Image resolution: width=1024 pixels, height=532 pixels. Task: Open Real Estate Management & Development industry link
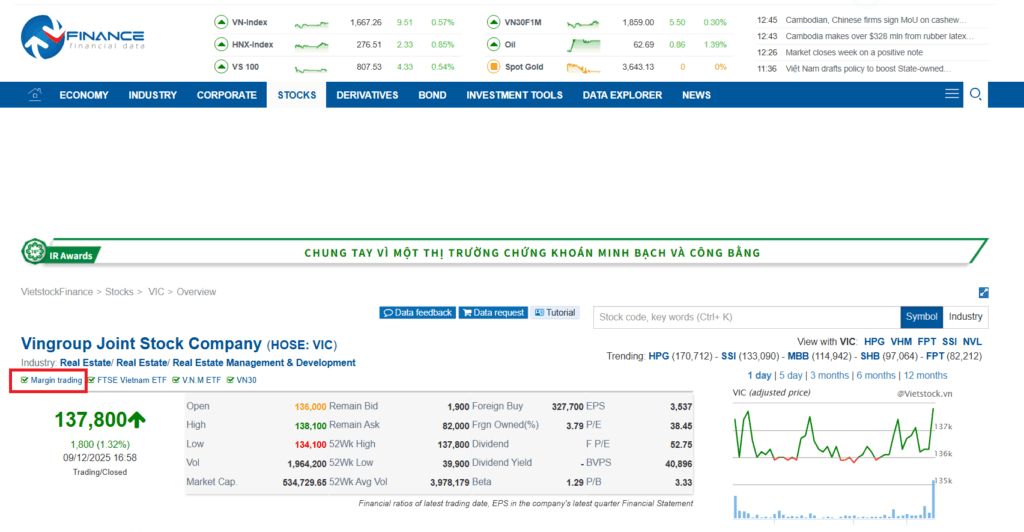[264, 363]
